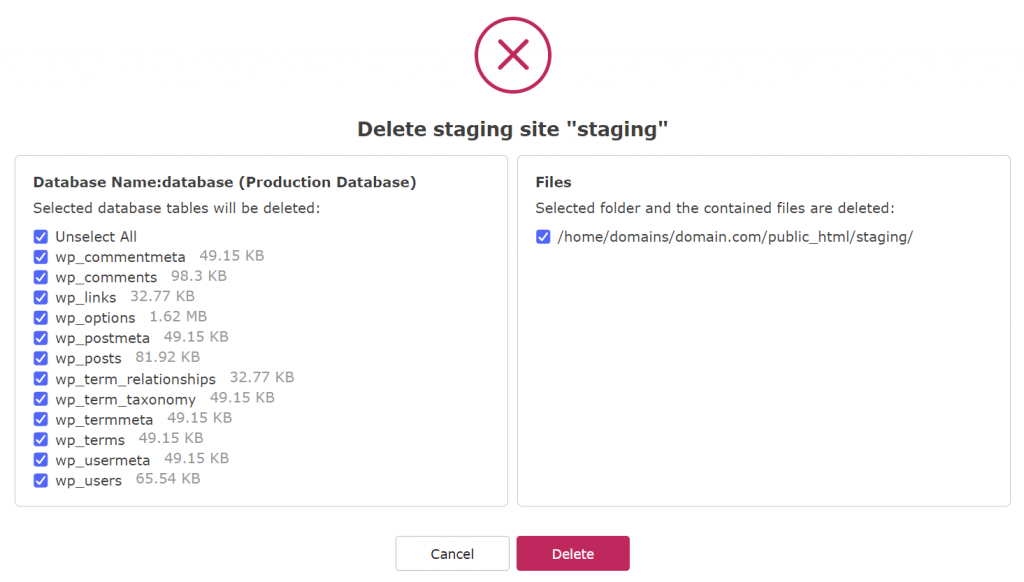Screen dimensions: 1024x582
Task: Deselect wp_options from deletion
Action: pyautogui.click(x=40, y=317)
